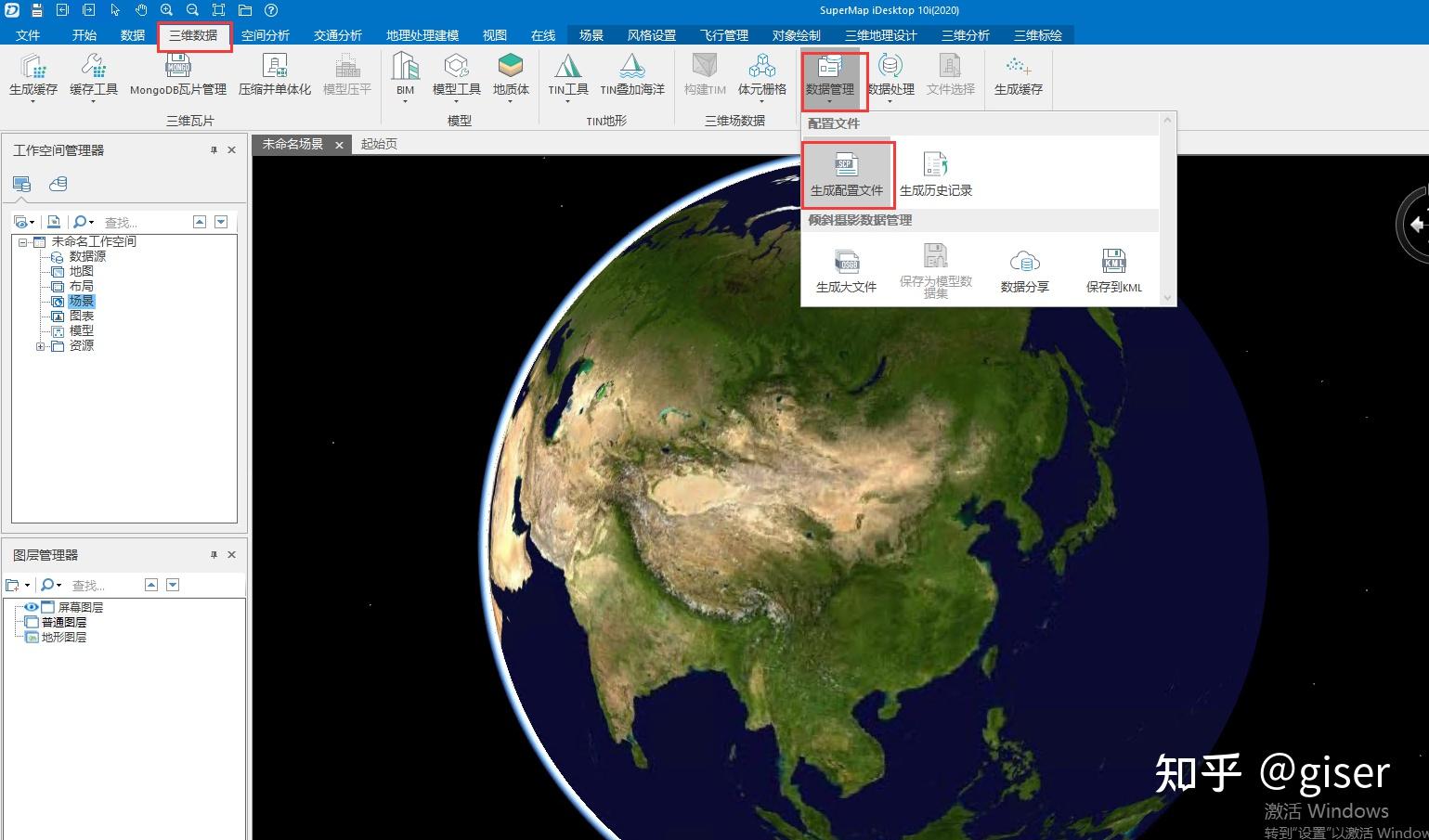The width and height of the screenshot is (1429, 840).
Task: Switch to the 数据 ribbon tab
Action: pos(133,35)
